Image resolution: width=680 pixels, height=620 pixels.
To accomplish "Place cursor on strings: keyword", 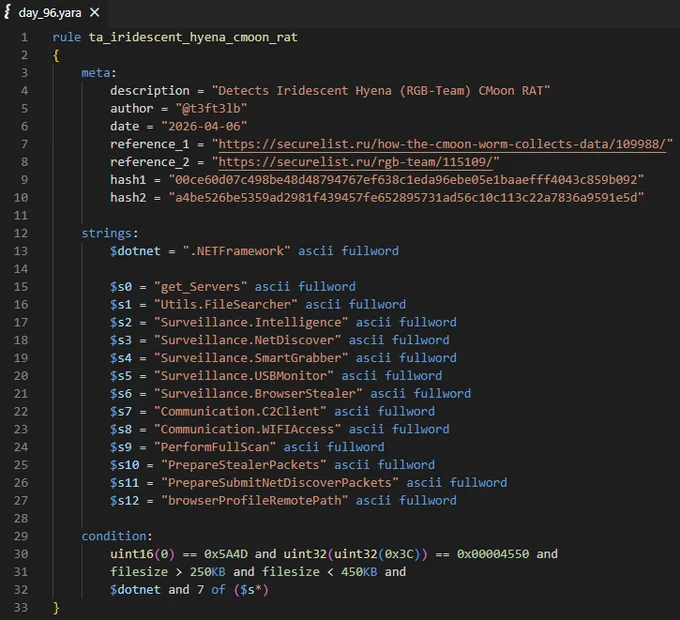I will click(110, 233).
